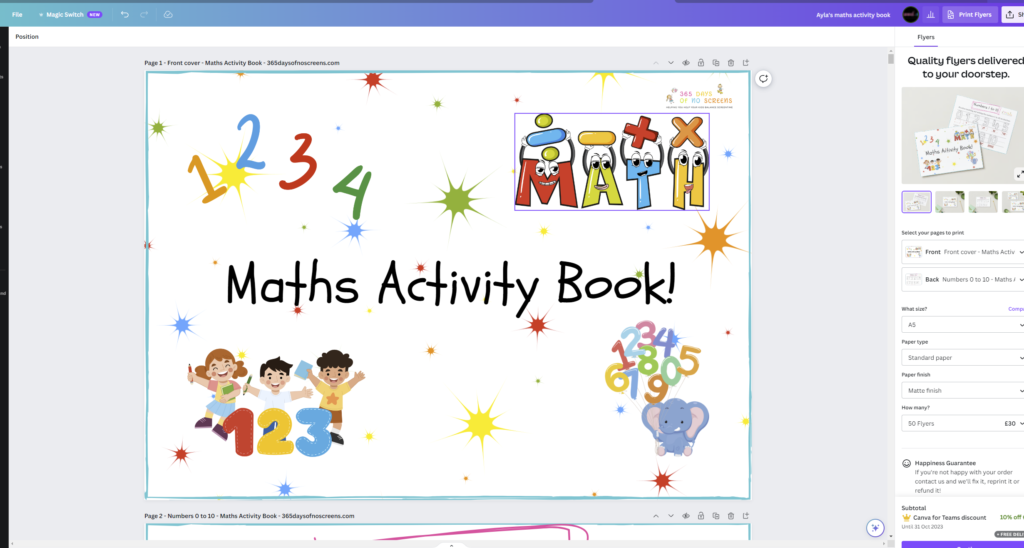Open the File menu
Viewport: 1024px width, 548px height.
coord(17,14)
